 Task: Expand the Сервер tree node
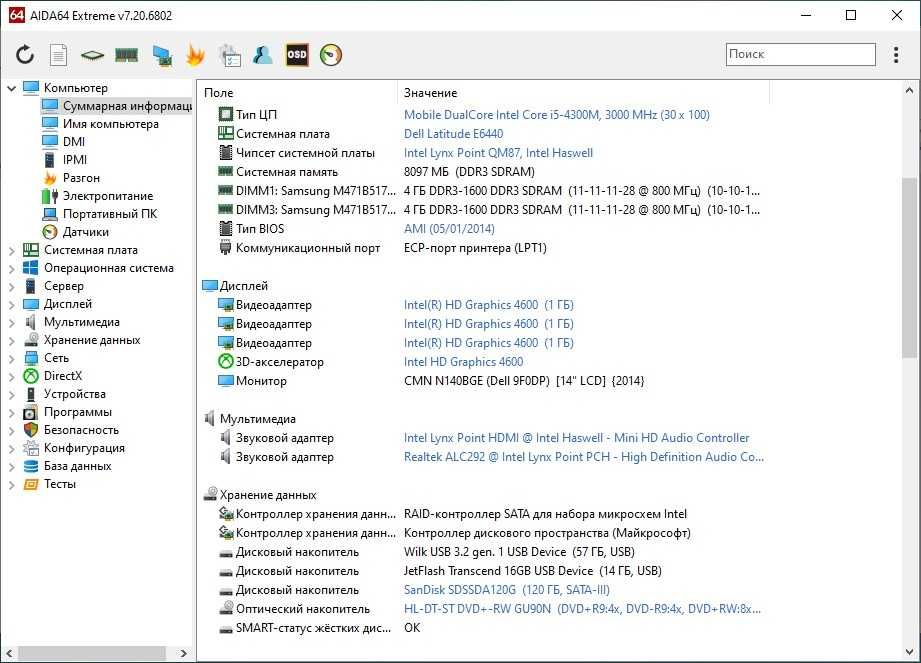[x=11, y=287]
